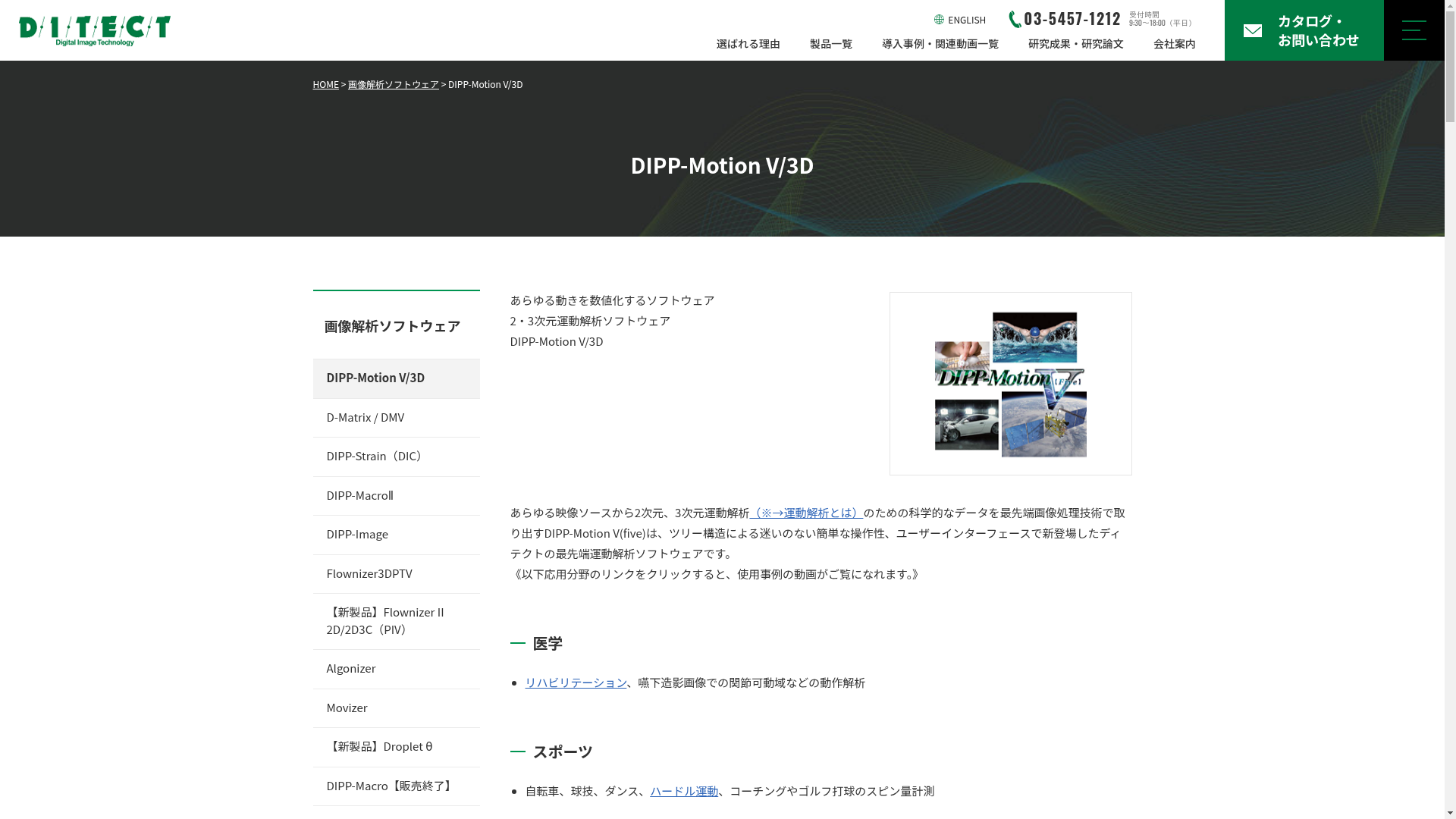
Task: Open the 選ばれる理由 menu
Action: click(x=748, y=44)
